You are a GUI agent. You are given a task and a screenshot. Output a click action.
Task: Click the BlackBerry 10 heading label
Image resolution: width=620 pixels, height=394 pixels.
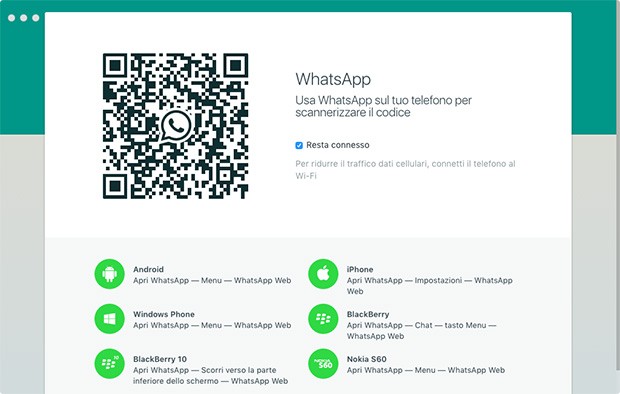click(x=160, y=359)
